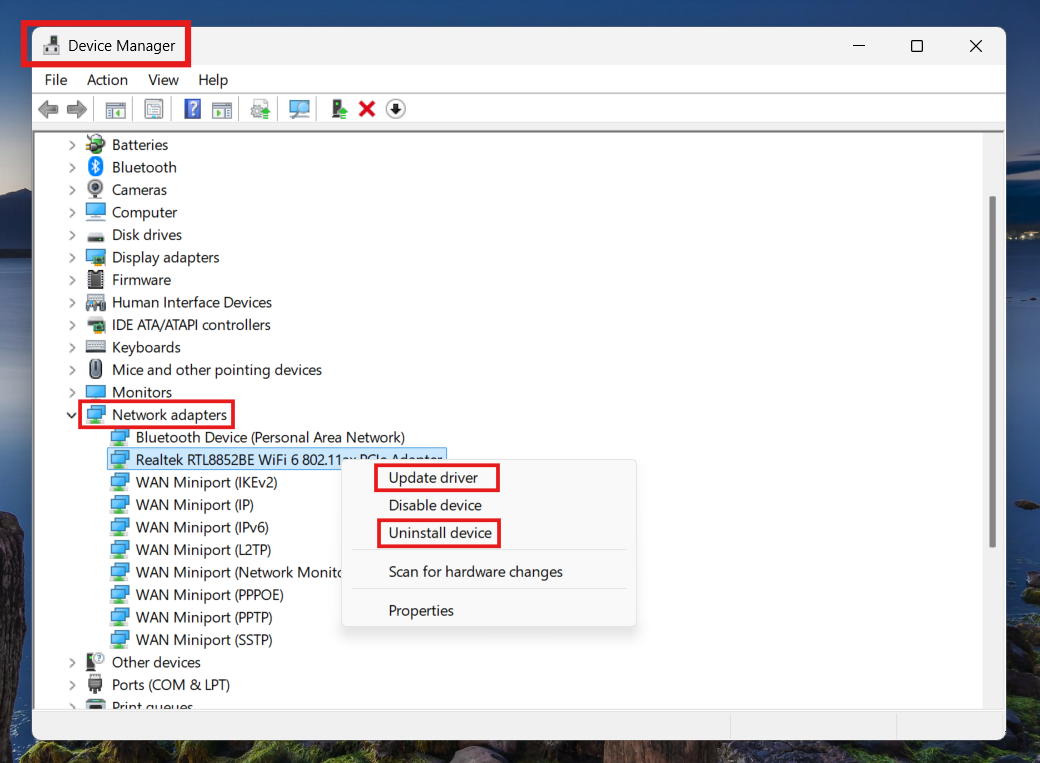
Task: Open the View menu
Action: coord(163,80)
